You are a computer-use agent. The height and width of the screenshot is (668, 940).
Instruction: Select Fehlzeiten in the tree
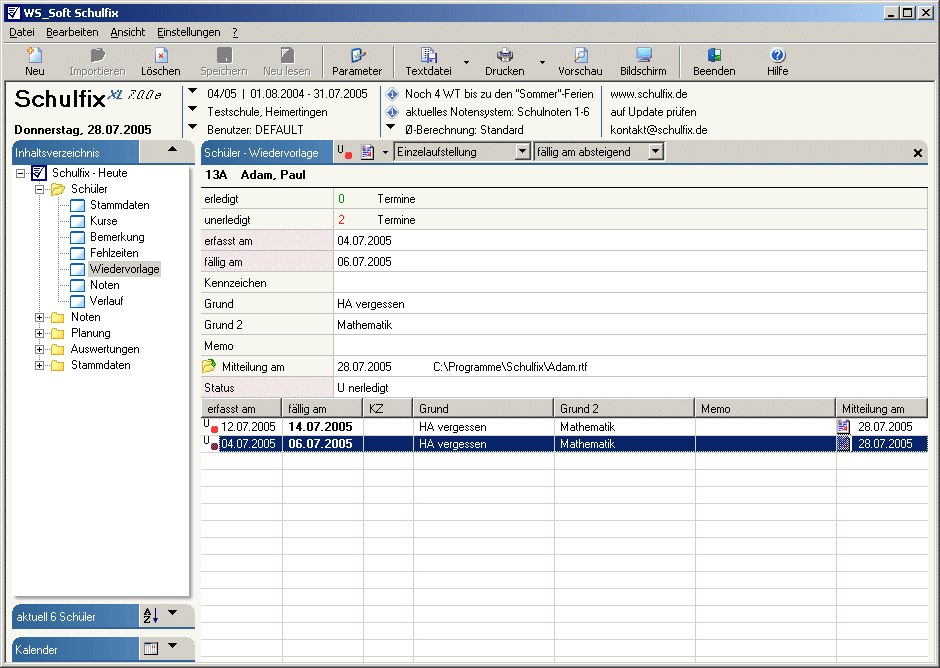click(x=114, y=253)
